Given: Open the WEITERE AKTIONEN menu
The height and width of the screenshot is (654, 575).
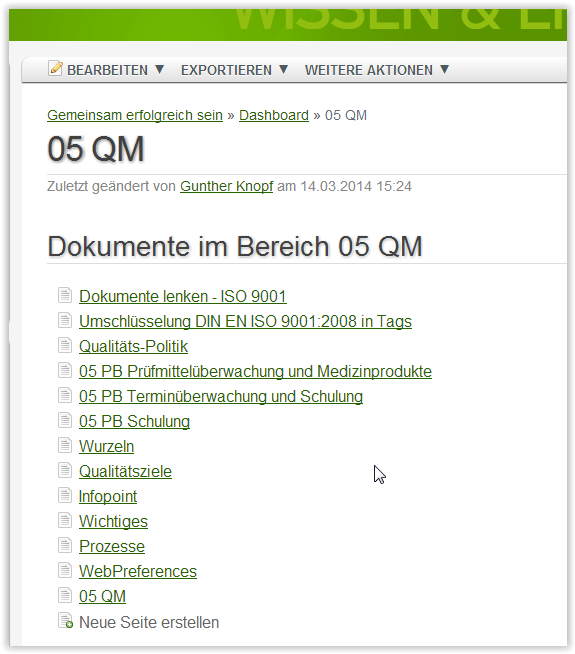Looking at the screenshot, I should [x=369, y=70].
